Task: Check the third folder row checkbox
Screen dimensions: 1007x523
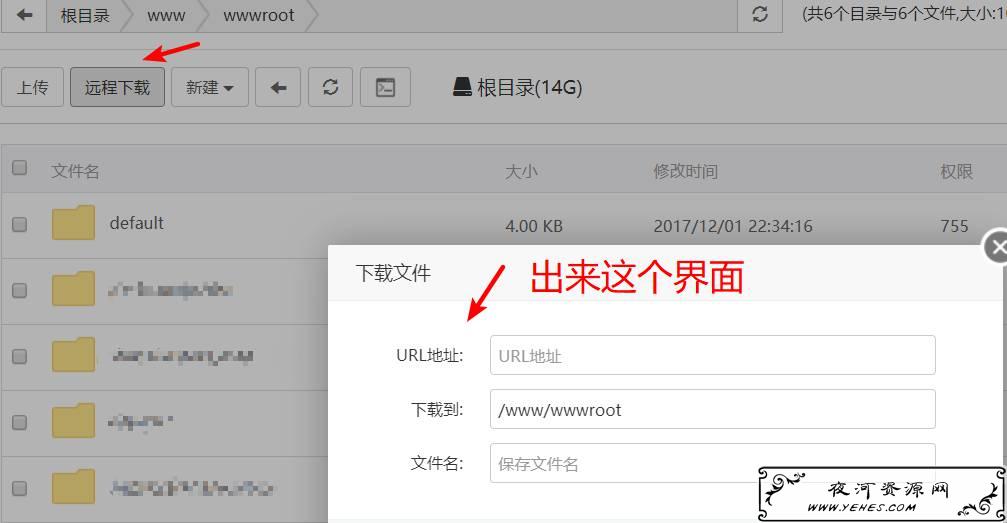Action: tap(20, 357)
